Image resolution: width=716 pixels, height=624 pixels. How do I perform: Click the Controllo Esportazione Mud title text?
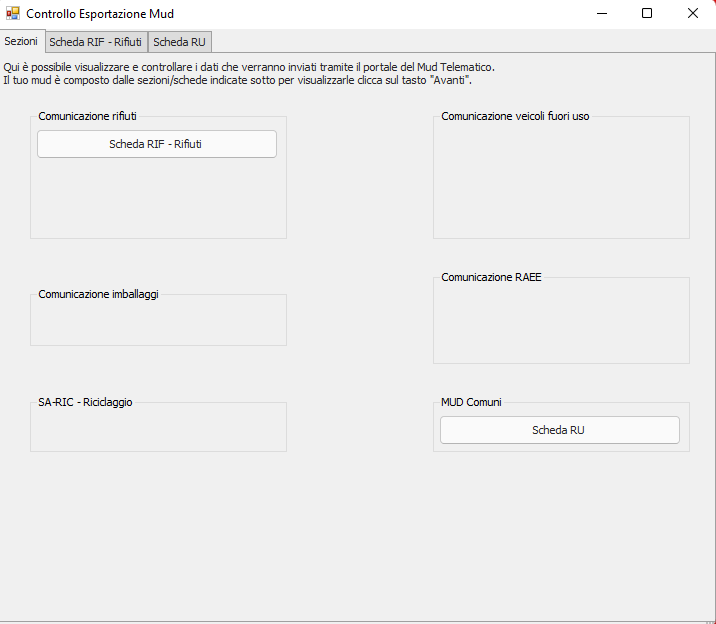tap(100, 14)
